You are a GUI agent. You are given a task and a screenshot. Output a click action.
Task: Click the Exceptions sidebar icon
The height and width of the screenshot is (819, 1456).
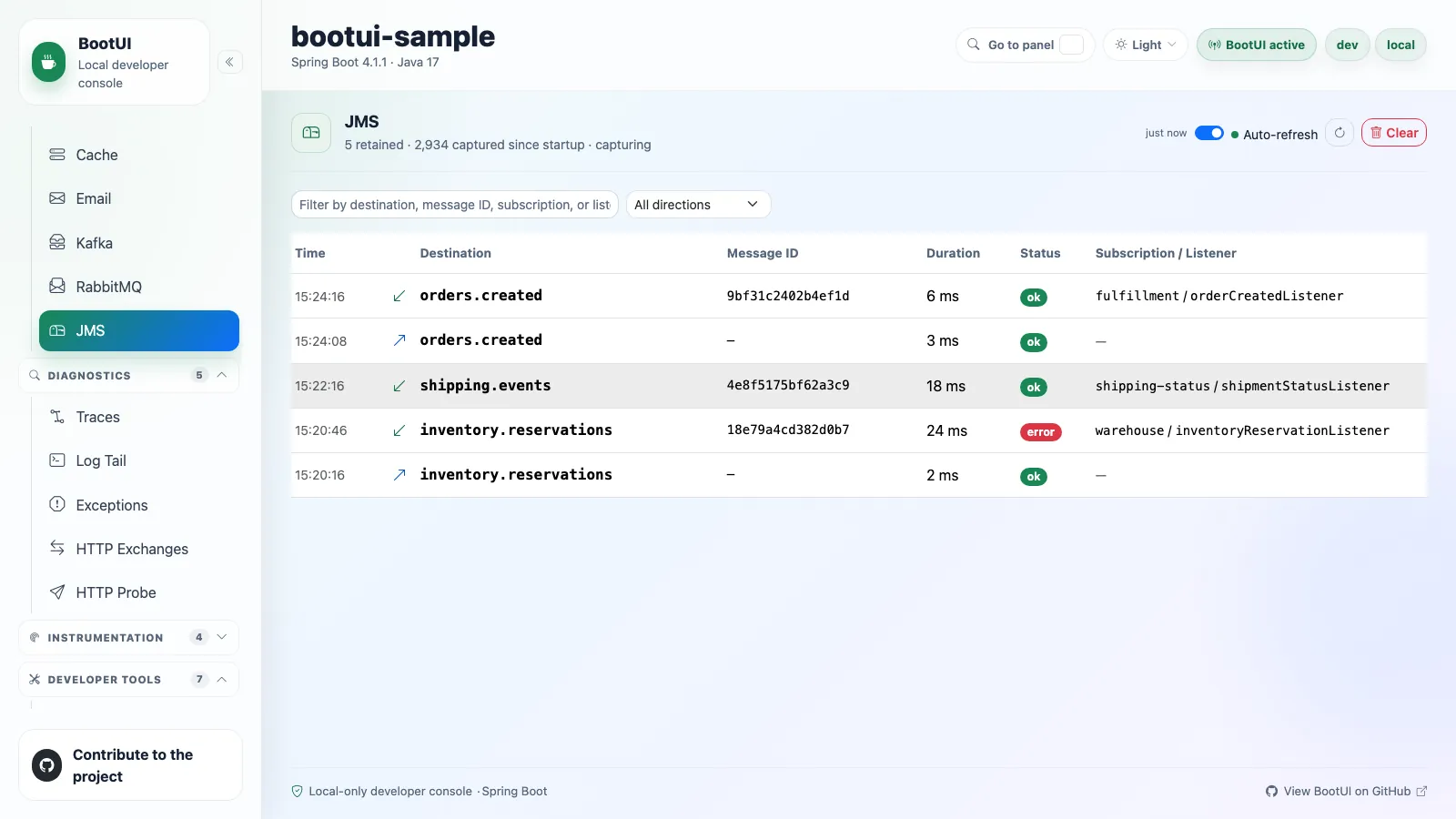pyautogui.click(x=57, y=504)
